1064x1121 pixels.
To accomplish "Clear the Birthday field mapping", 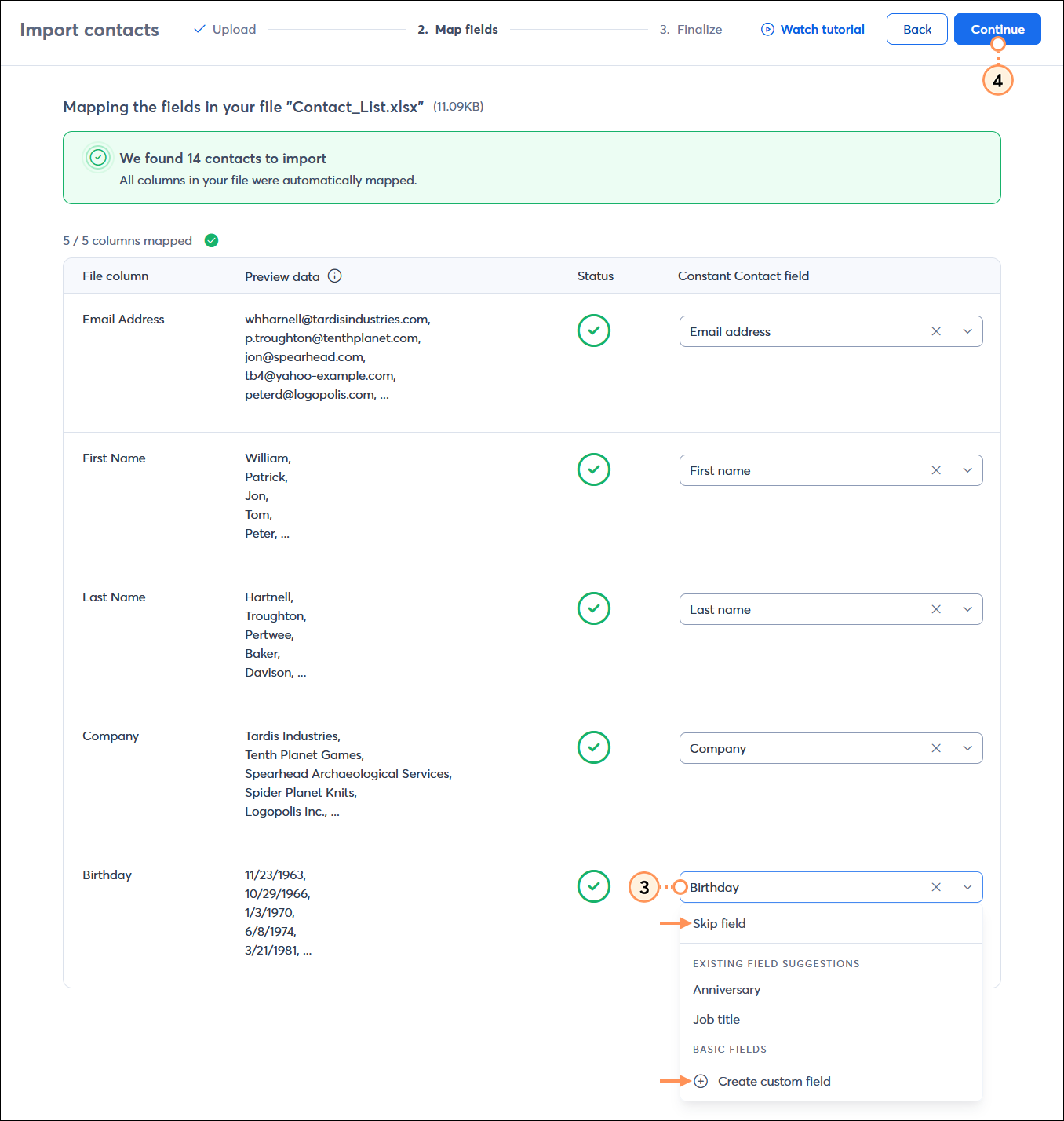I will coord(936,887).
